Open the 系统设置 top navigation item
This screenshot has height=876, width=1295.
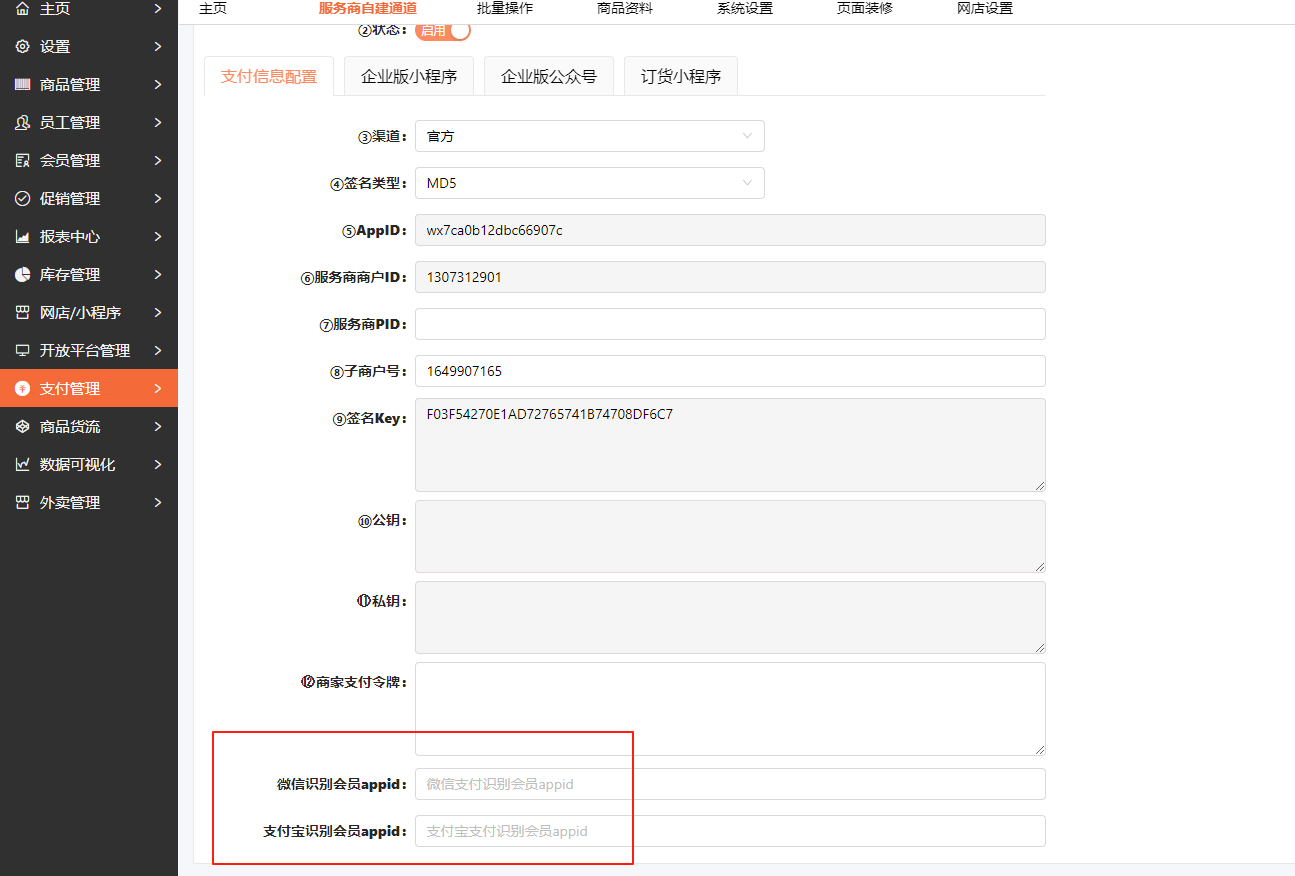[x=745, y=8]
